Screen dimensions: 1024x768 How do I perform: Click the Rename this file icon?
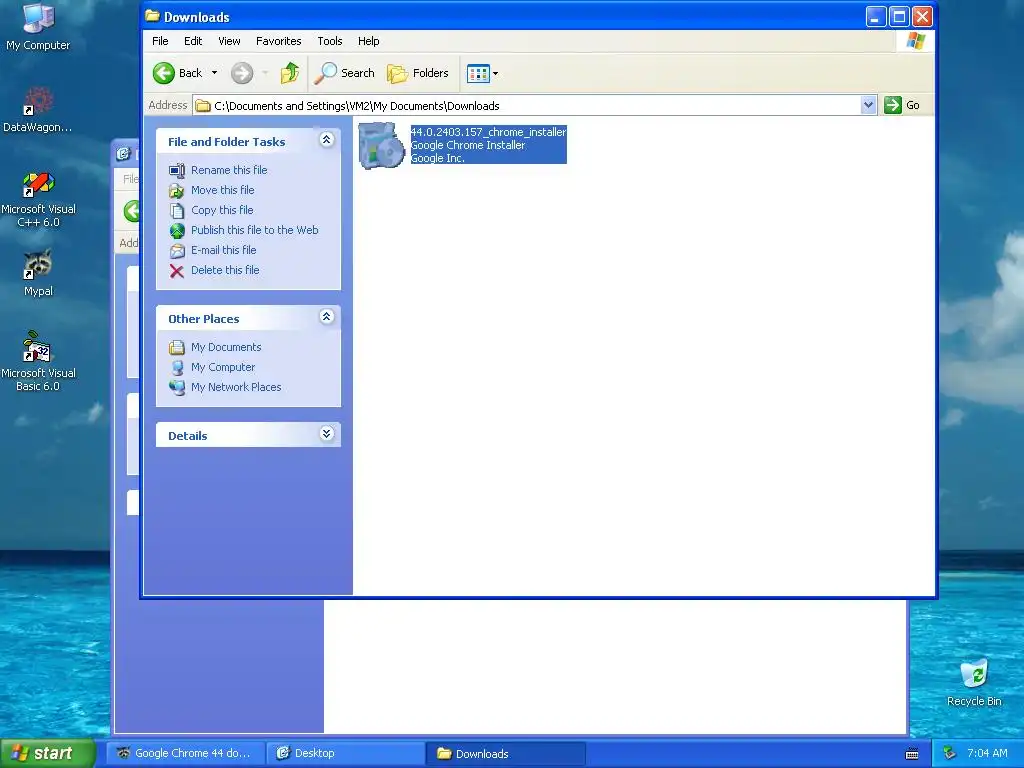(177, 170)
